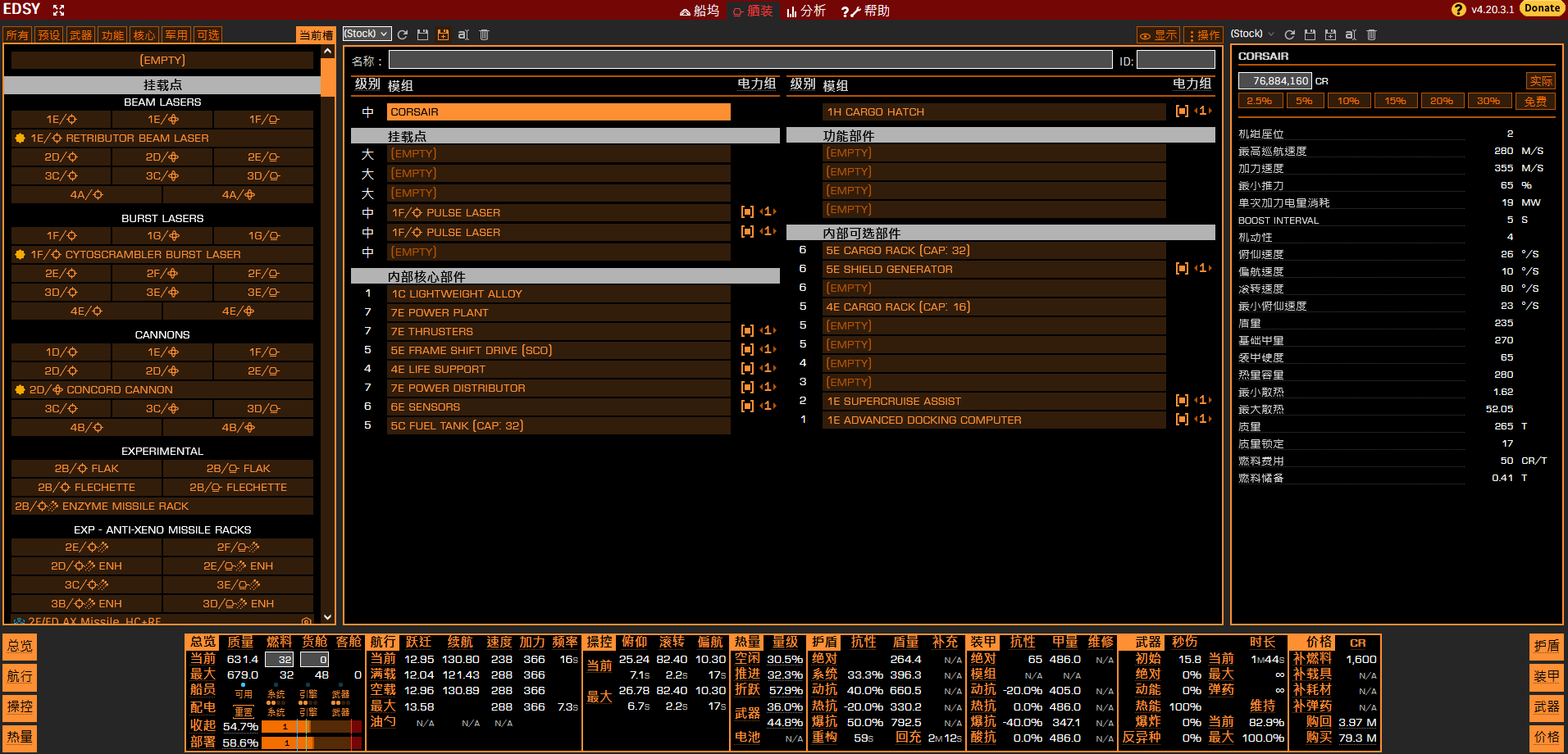Toggle power for the 1H Cargo Hatch

(x=1181, y=111)
